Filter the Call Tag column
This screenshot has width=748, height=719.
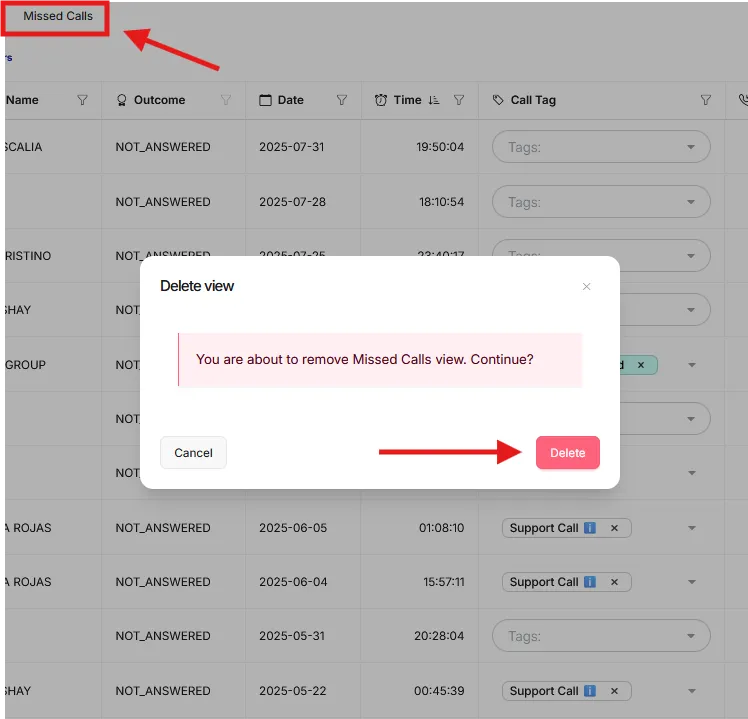706,100
